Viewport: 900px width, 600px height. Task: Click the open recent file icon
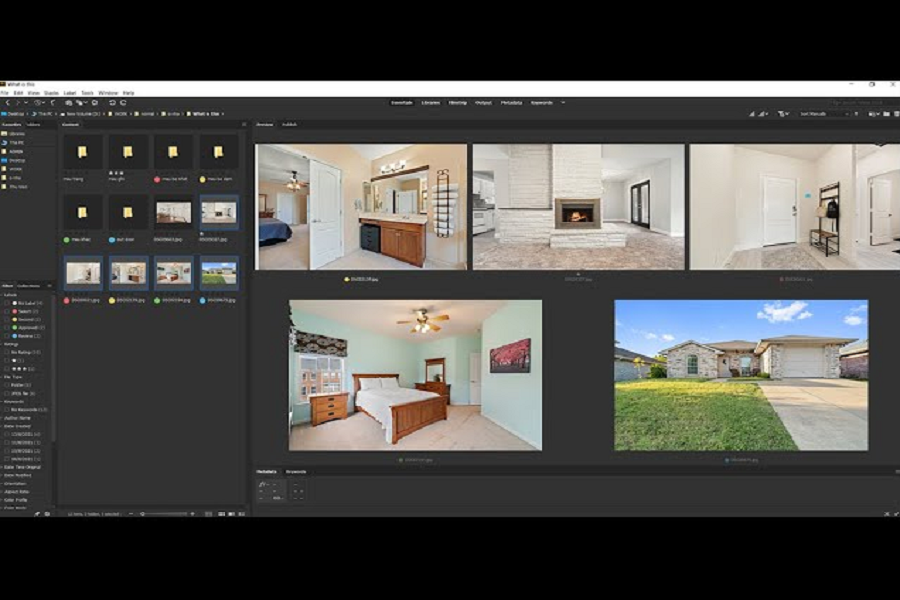pos(873,114)
